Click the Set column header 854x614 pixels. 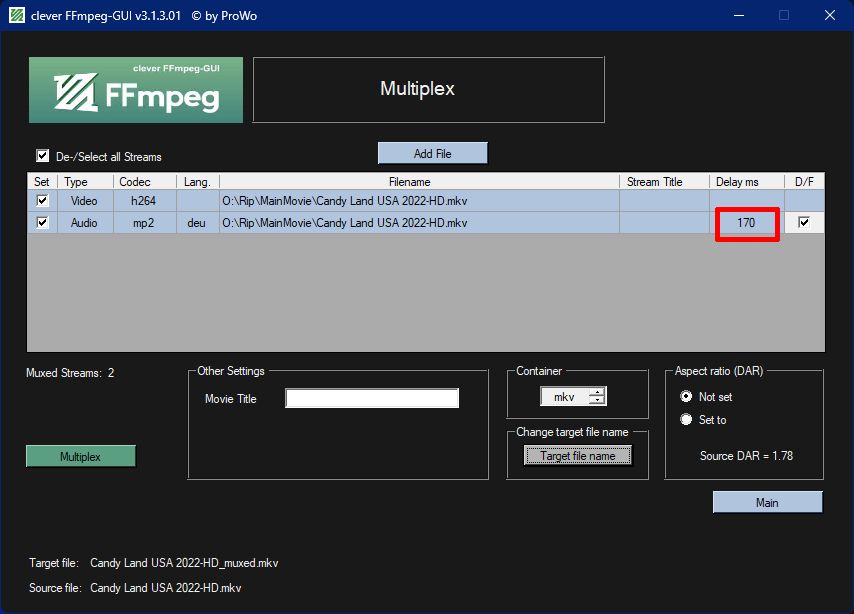pos(42,182)
